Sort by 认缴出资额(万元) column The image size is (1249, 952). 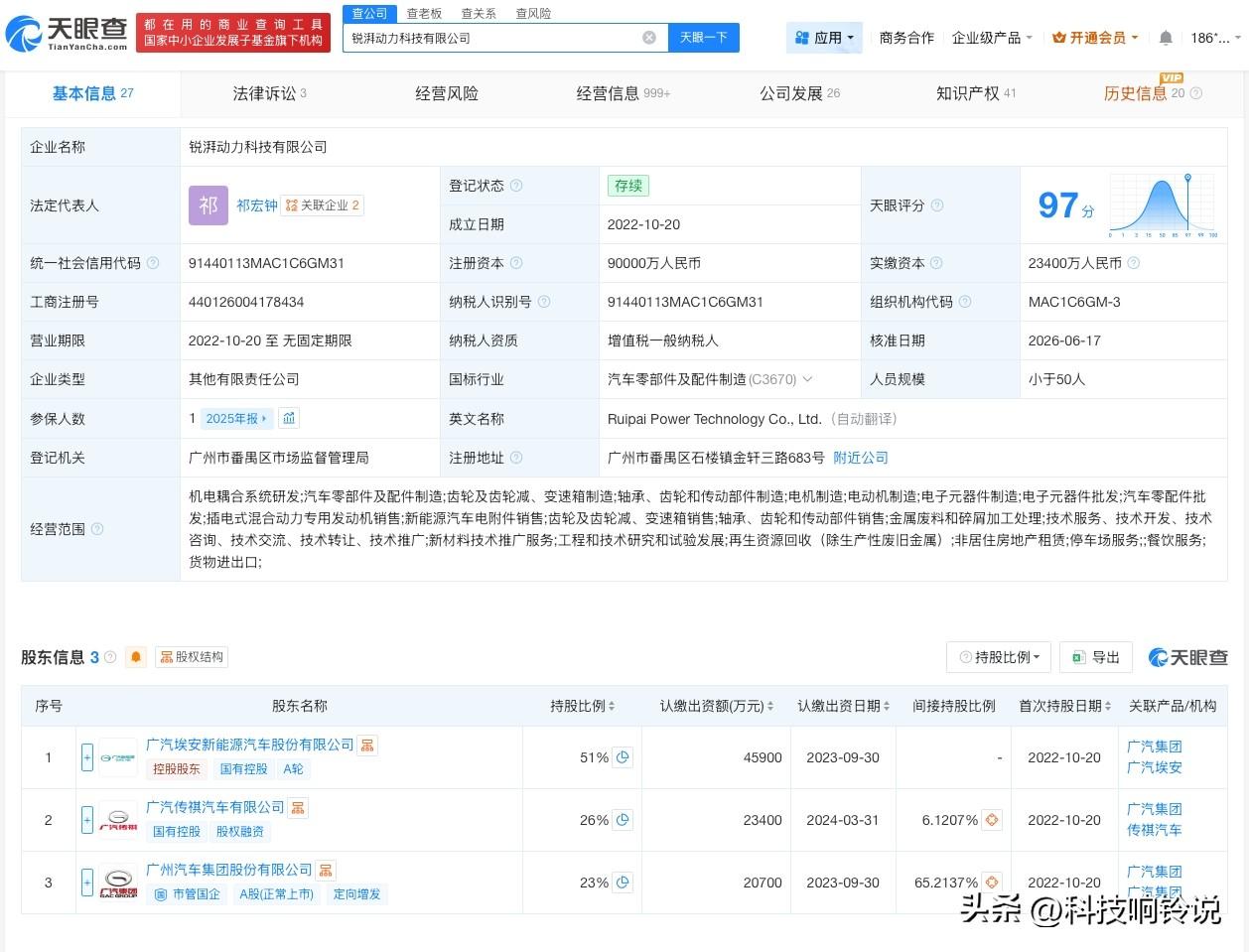(717, 706)
